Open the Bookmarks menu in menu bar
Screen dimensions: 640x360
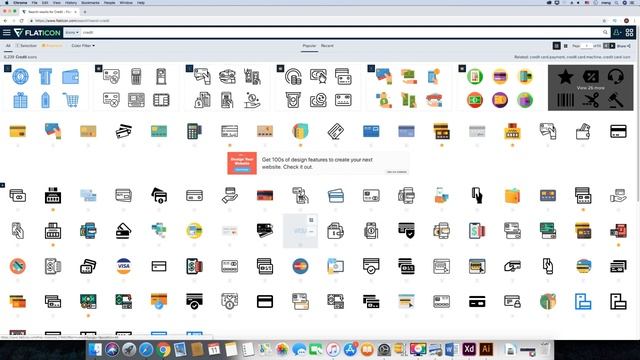(90, 2)
